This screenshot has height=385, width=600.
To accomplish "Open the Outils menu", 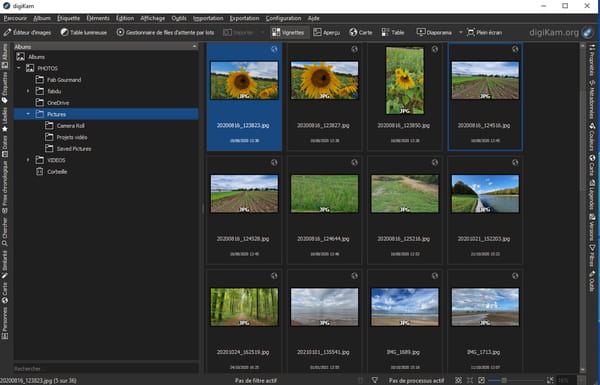I will (x=179, y=18).
